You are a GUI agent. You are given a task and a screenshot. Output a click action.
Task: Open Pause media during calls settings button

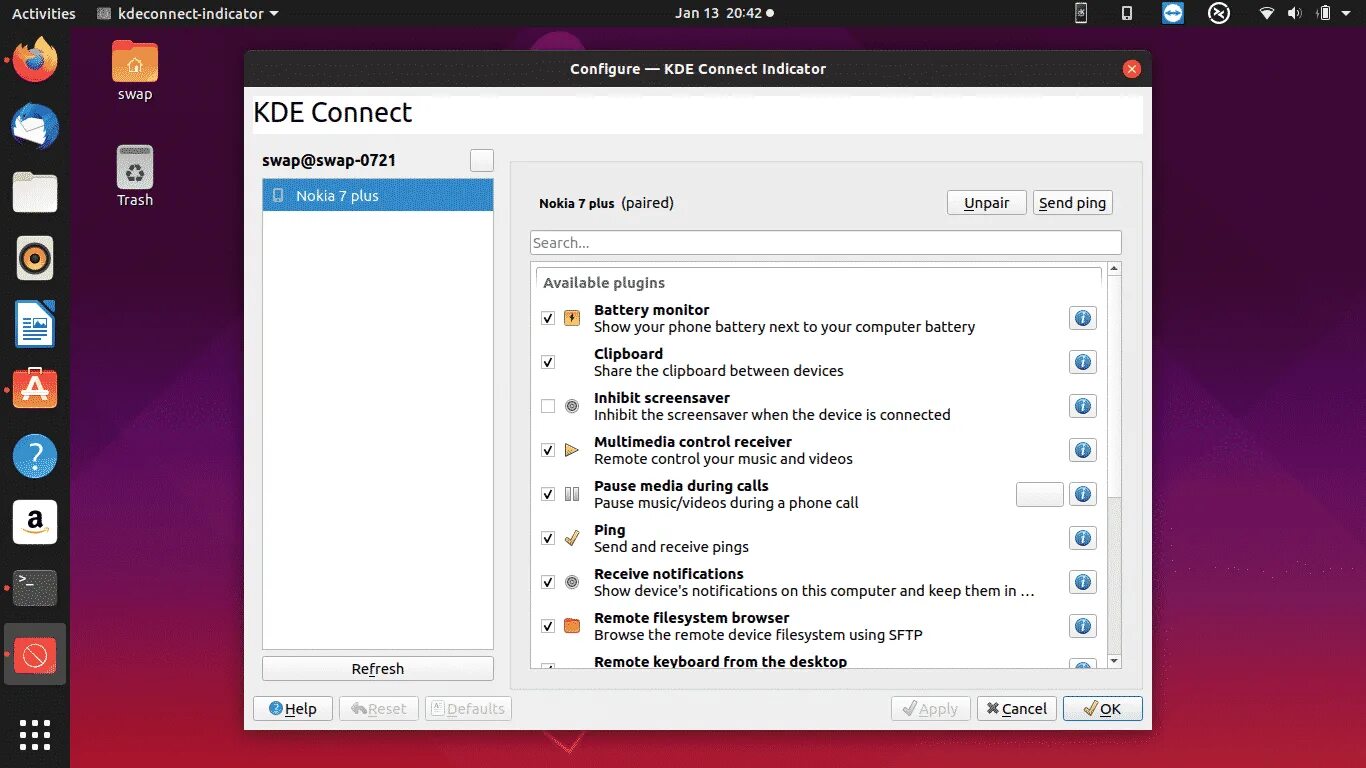pyautogui.click(x=1040, y=494)
